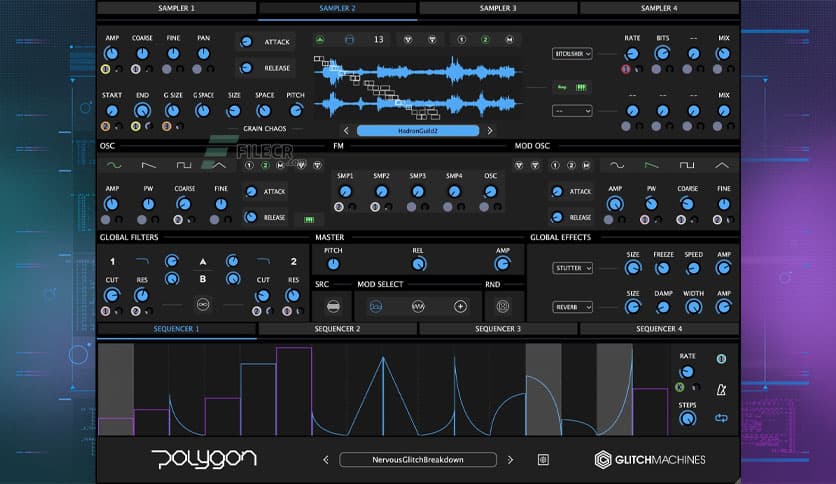This screenshot has width=836, height=484.
Task: Open the BITCRUSHER effect dropdown
Action: (x=572, y=54)
